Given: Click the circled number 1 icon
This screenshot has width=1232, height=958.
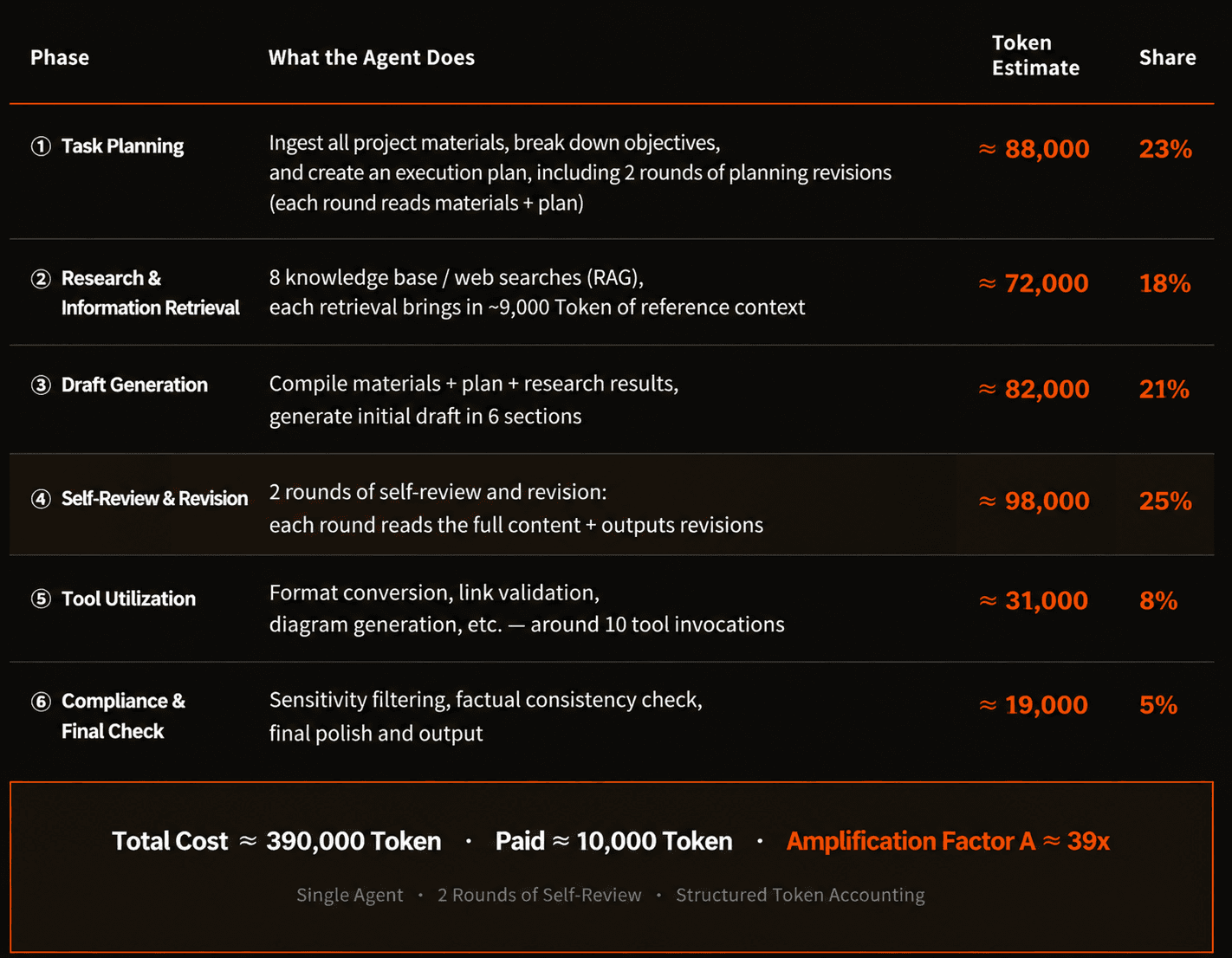Looking at the screenshot, I should pos(41,146).
